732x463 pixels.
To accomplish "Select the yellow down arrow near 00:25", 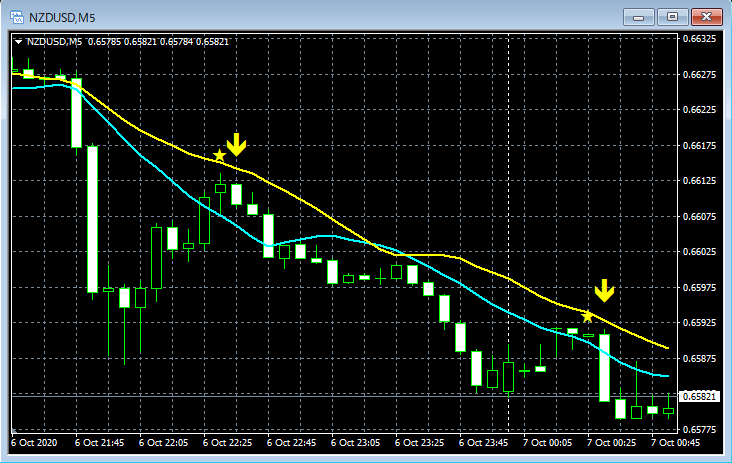I will click(605, 290).
